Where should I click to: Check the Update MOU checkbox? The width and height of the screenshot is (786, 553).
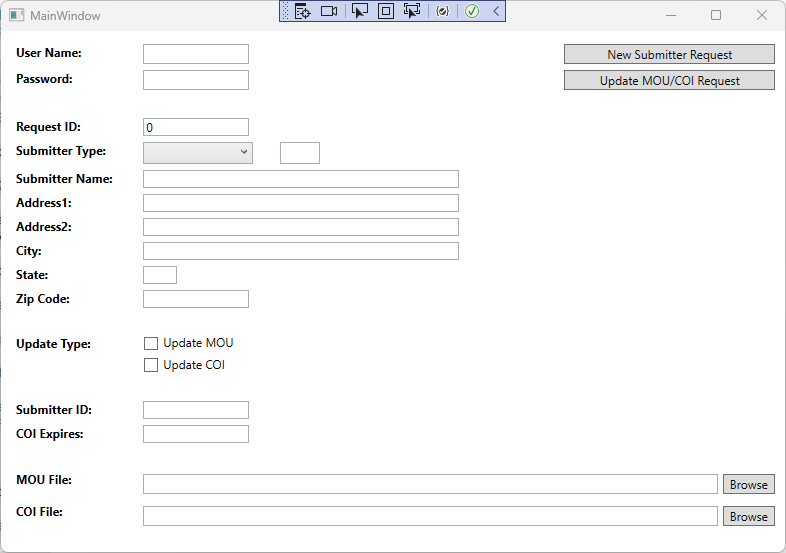coord(151,344)
